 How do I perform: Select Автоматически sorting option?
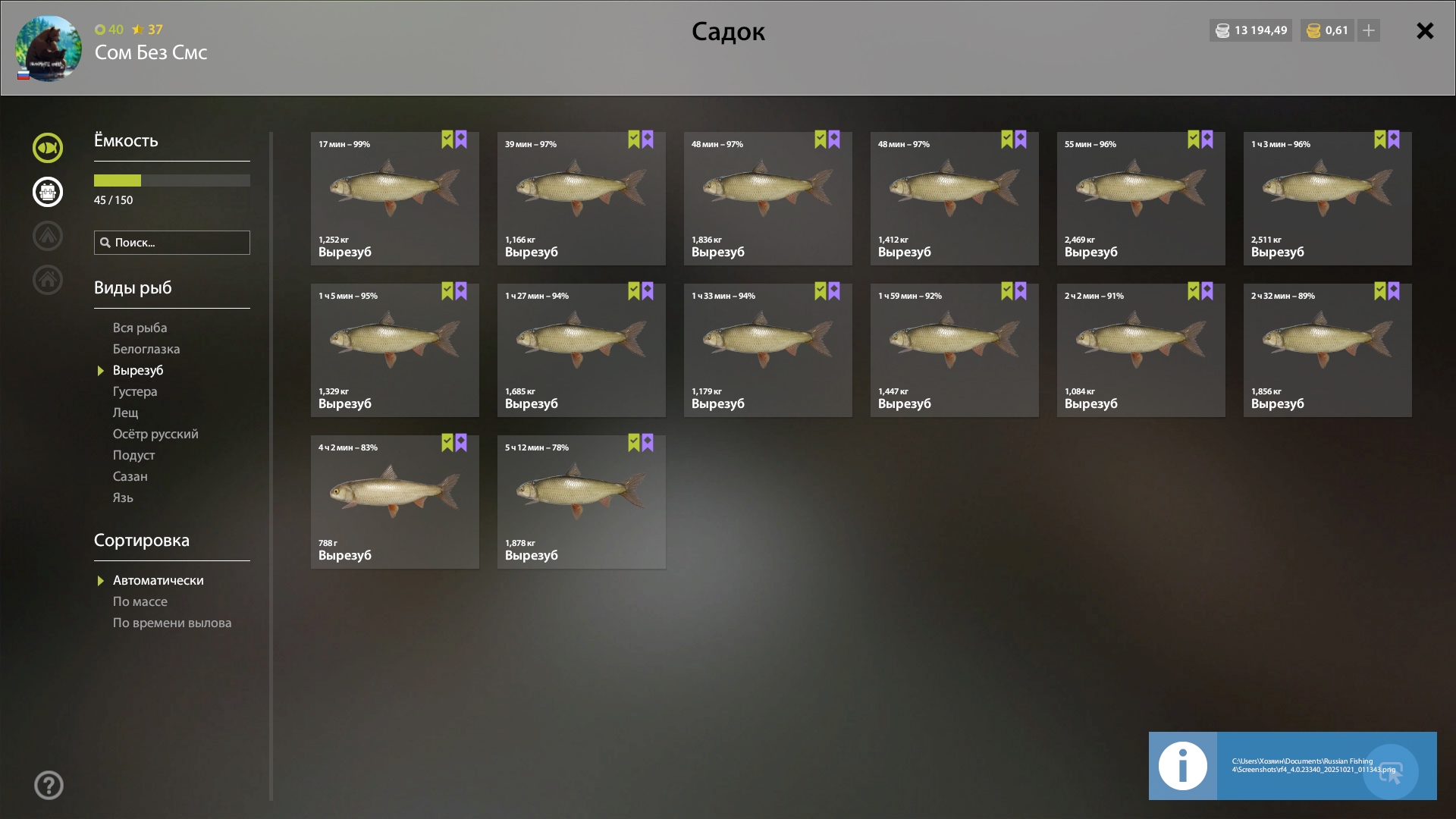point(158,580)
